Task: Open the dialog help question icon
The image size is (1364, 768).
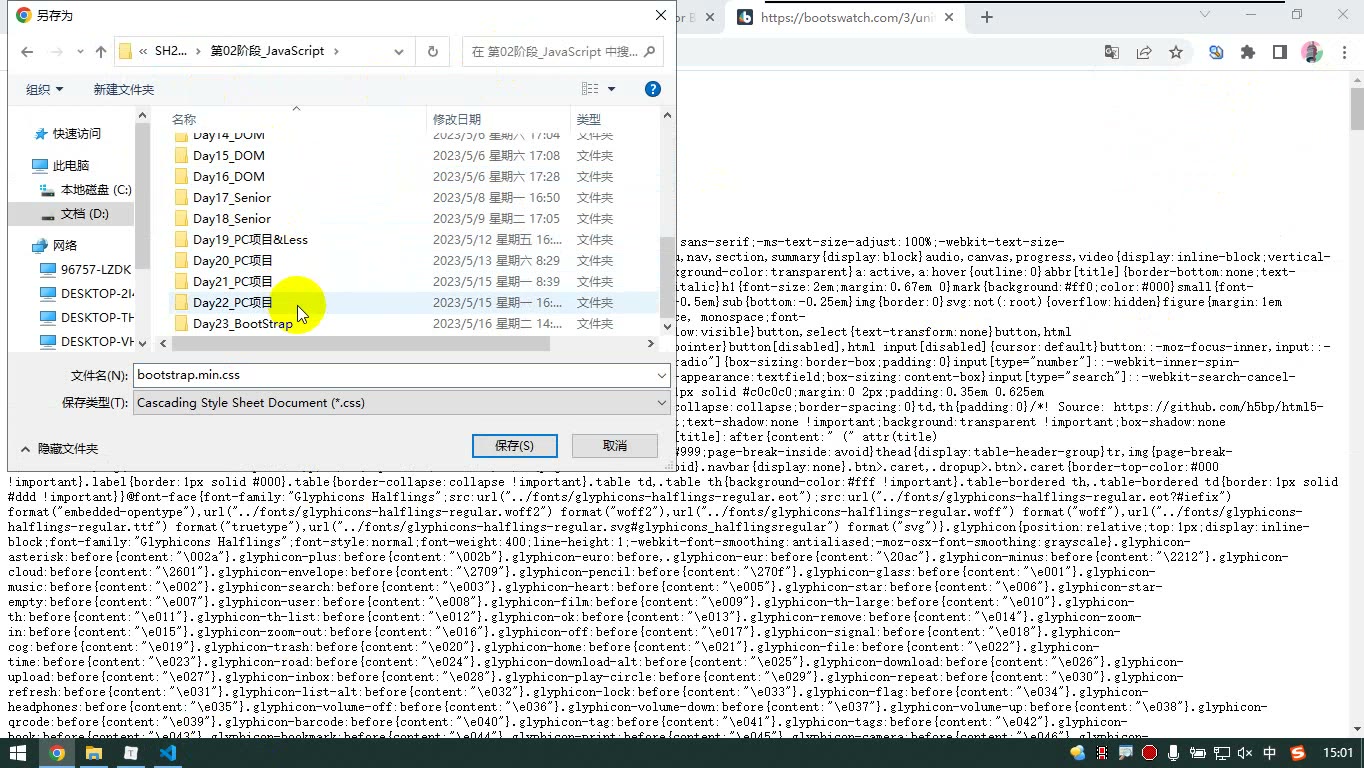Action: click(653, 89)
